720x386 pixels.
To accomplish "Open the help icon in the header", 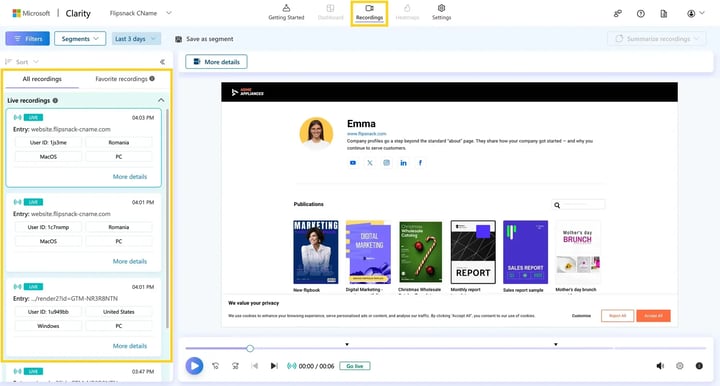I will coord(641,14).
